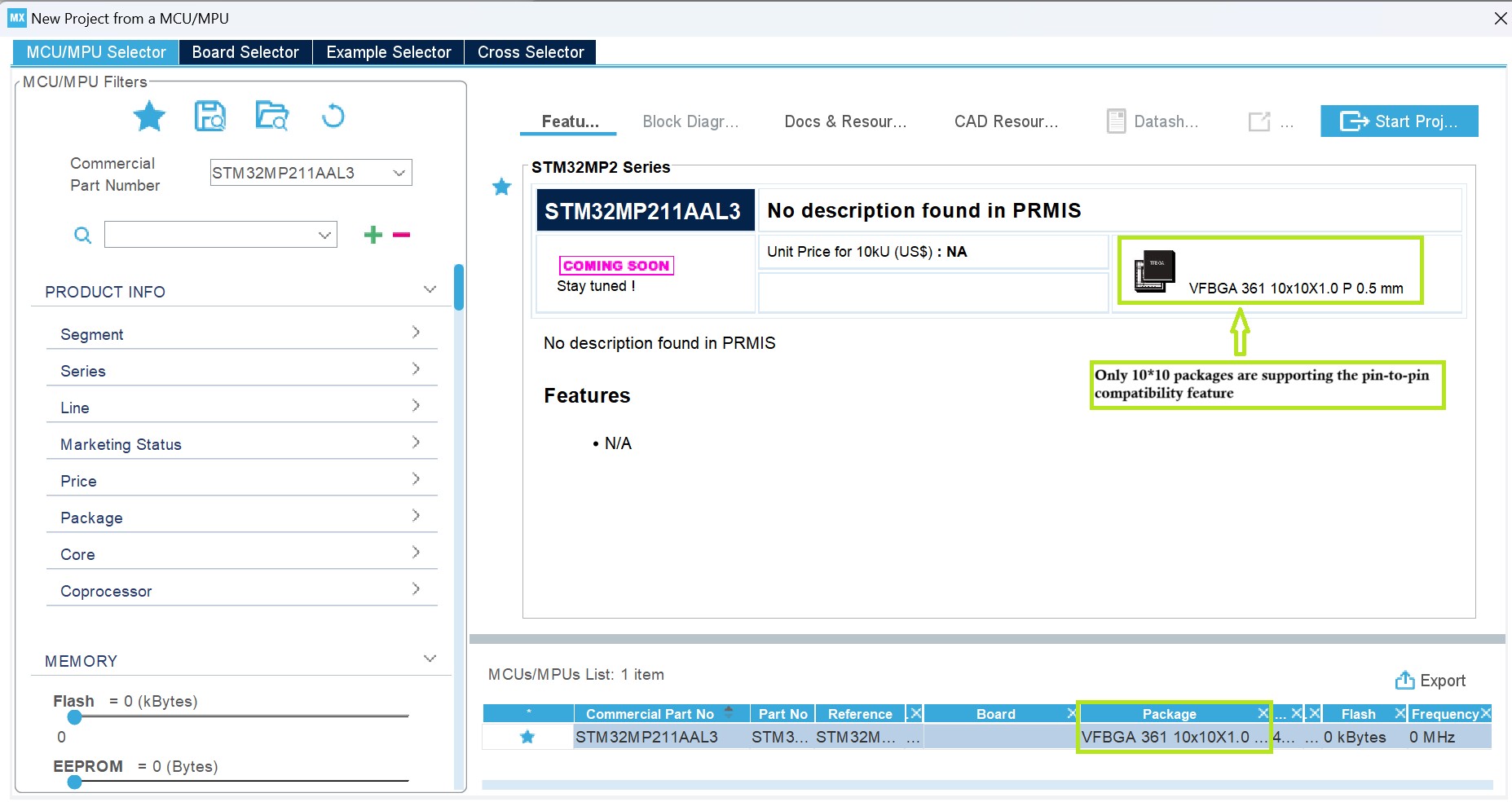Viewport: 1512px width, 802px height.
Task: Remove the Flash column using its X icon
Action: [x=1400, y=713]
